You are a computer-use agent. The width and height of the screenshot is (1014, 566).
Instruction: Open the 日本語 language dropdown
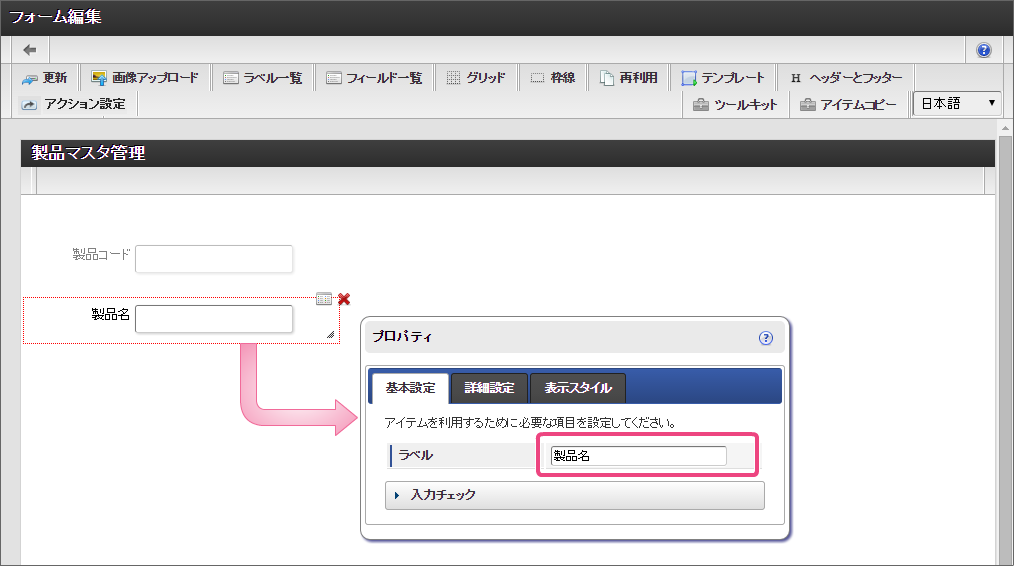tap(957, 103)
